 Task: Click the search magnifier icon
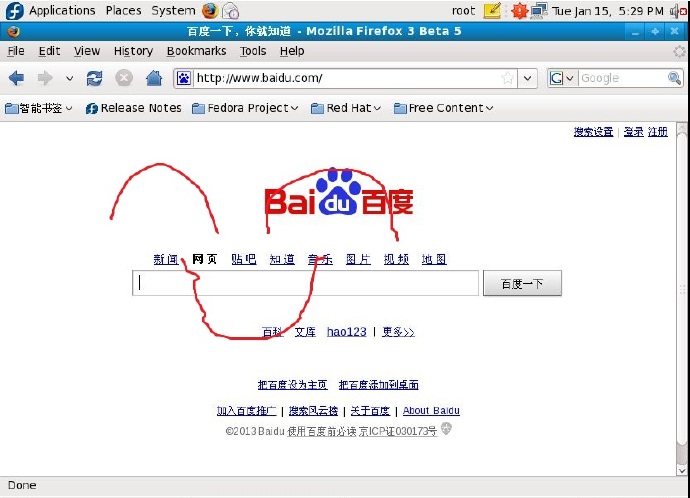point(674,78)
